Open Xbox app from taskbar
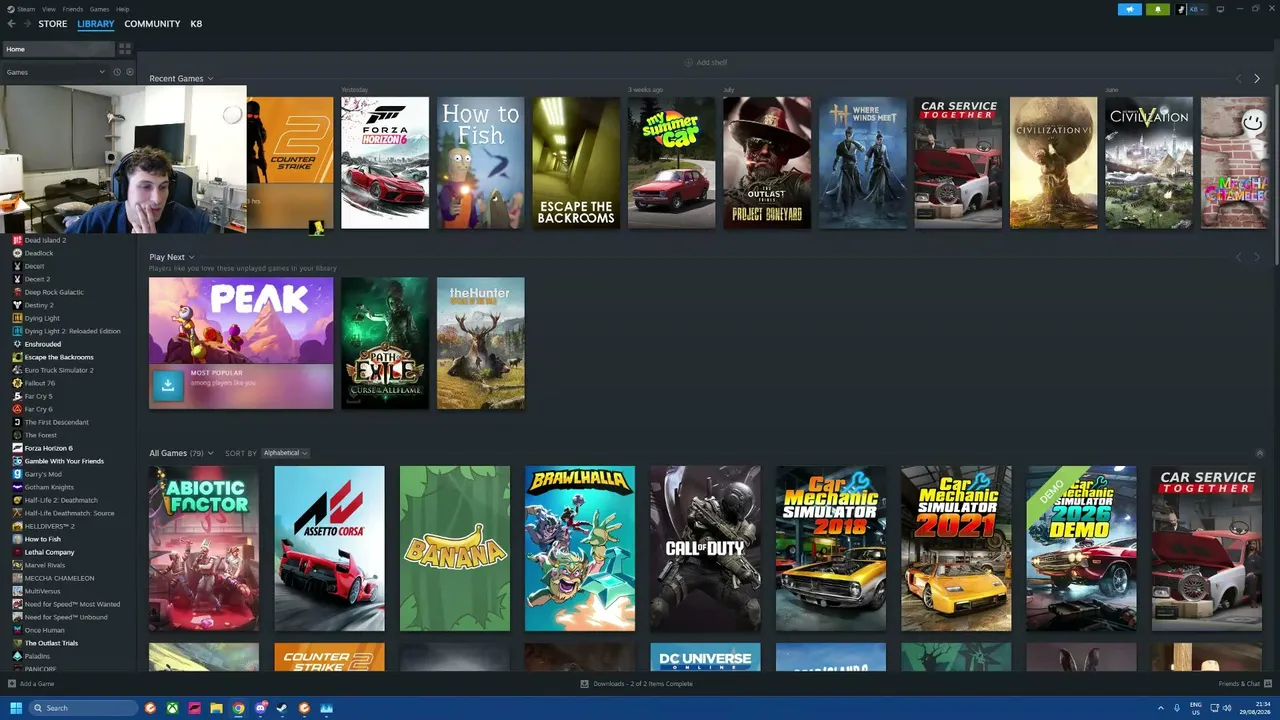The width and height of the screenshot is (1280, 720). click(172, 708)
